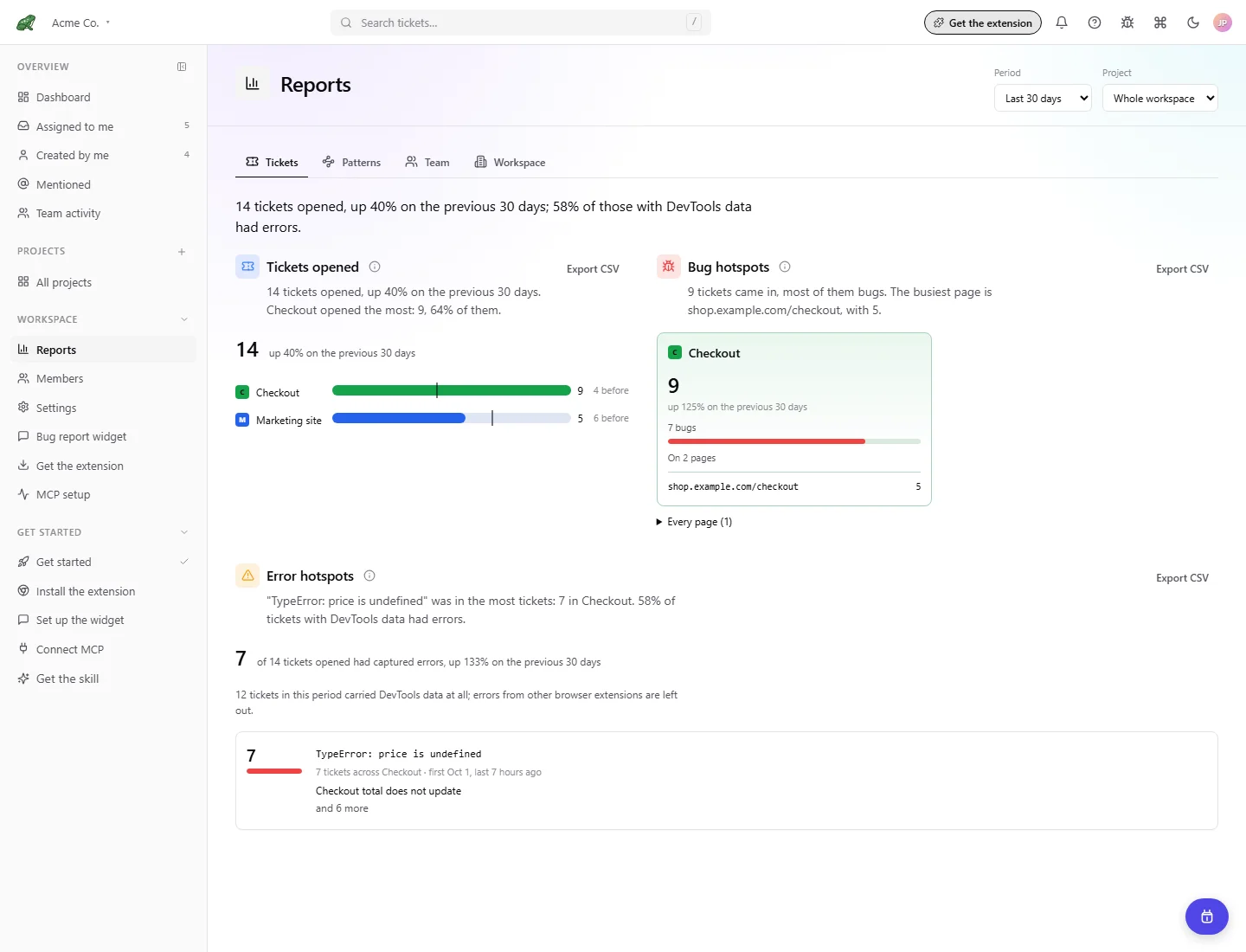This screenshot has width=1246, height=952.
Task: Click the Reports chart icon in header
Action: pyautogui.click(x=253, y=84)
